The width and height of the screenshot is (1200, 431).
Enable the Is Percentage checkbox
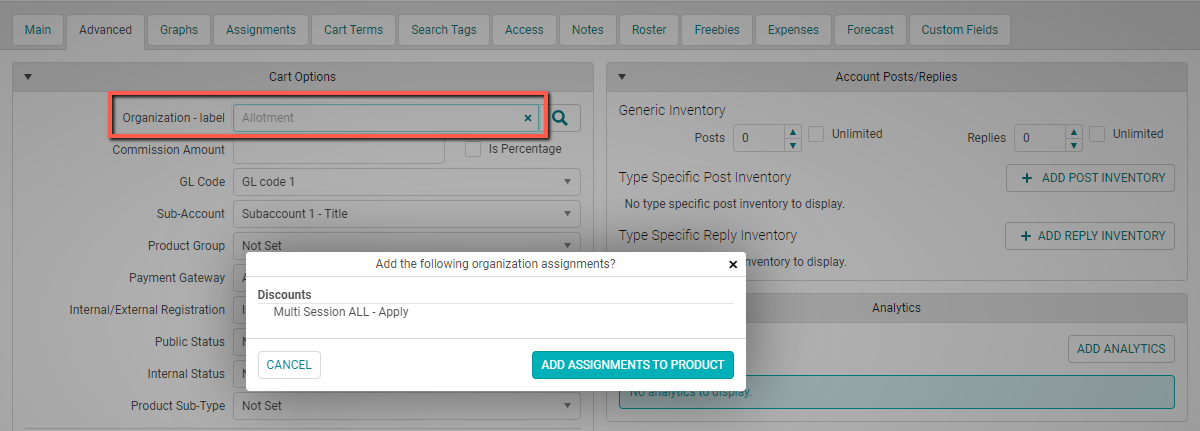[474, 149]
